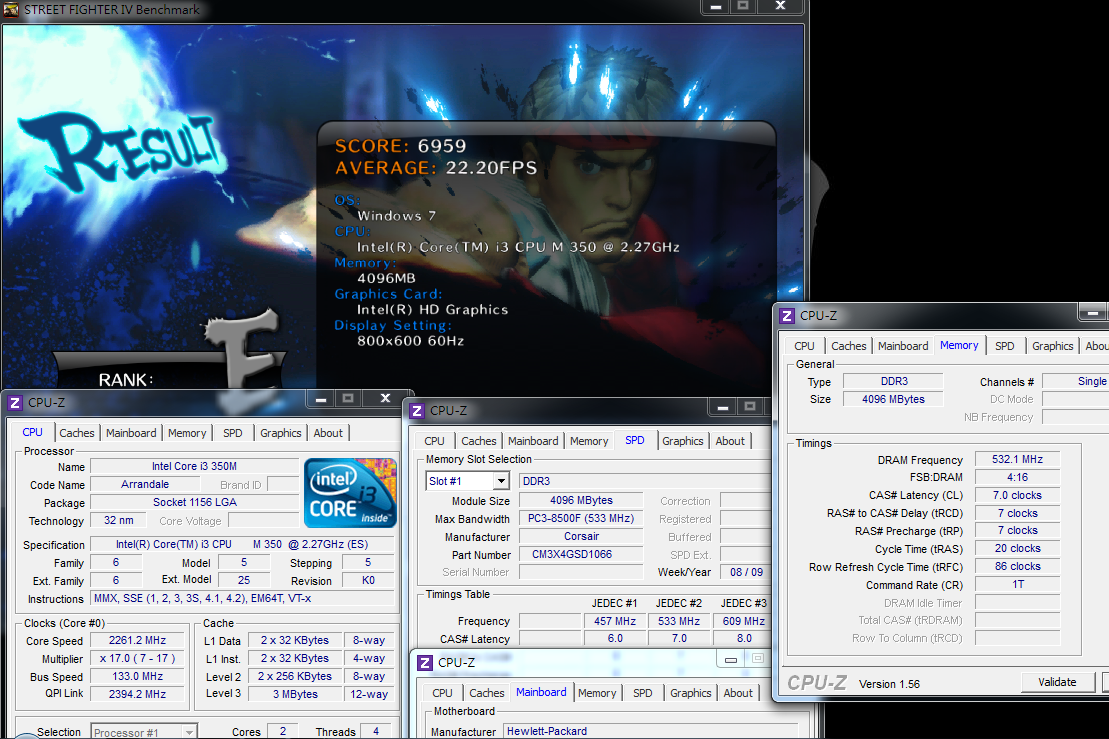
Task: Click the code name value "Arrandale"
Action: 145,484
